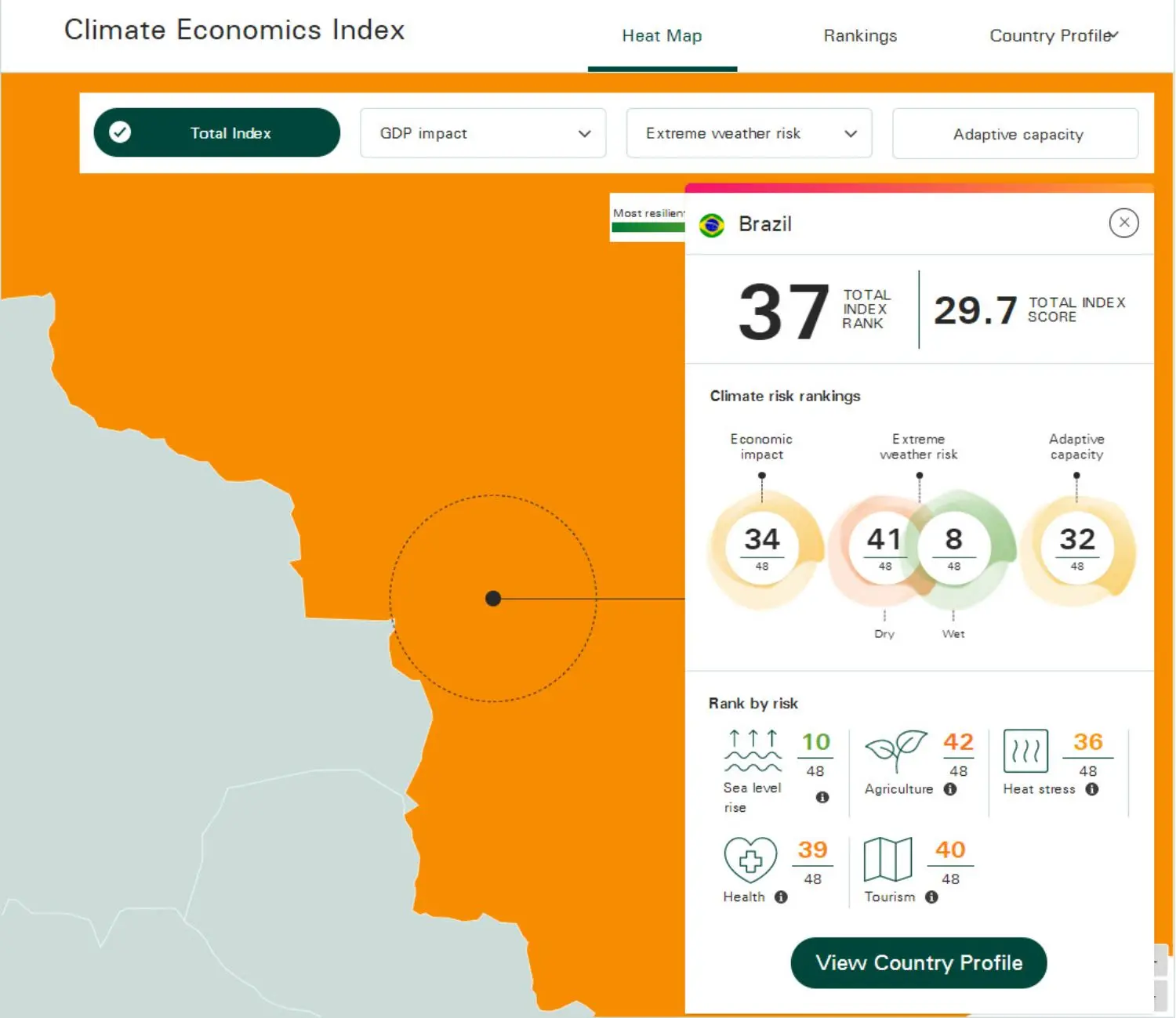Screen dimensions: 1176x1018
Task: Click the Sea level rise waves icon
Action: coord(752,751)
